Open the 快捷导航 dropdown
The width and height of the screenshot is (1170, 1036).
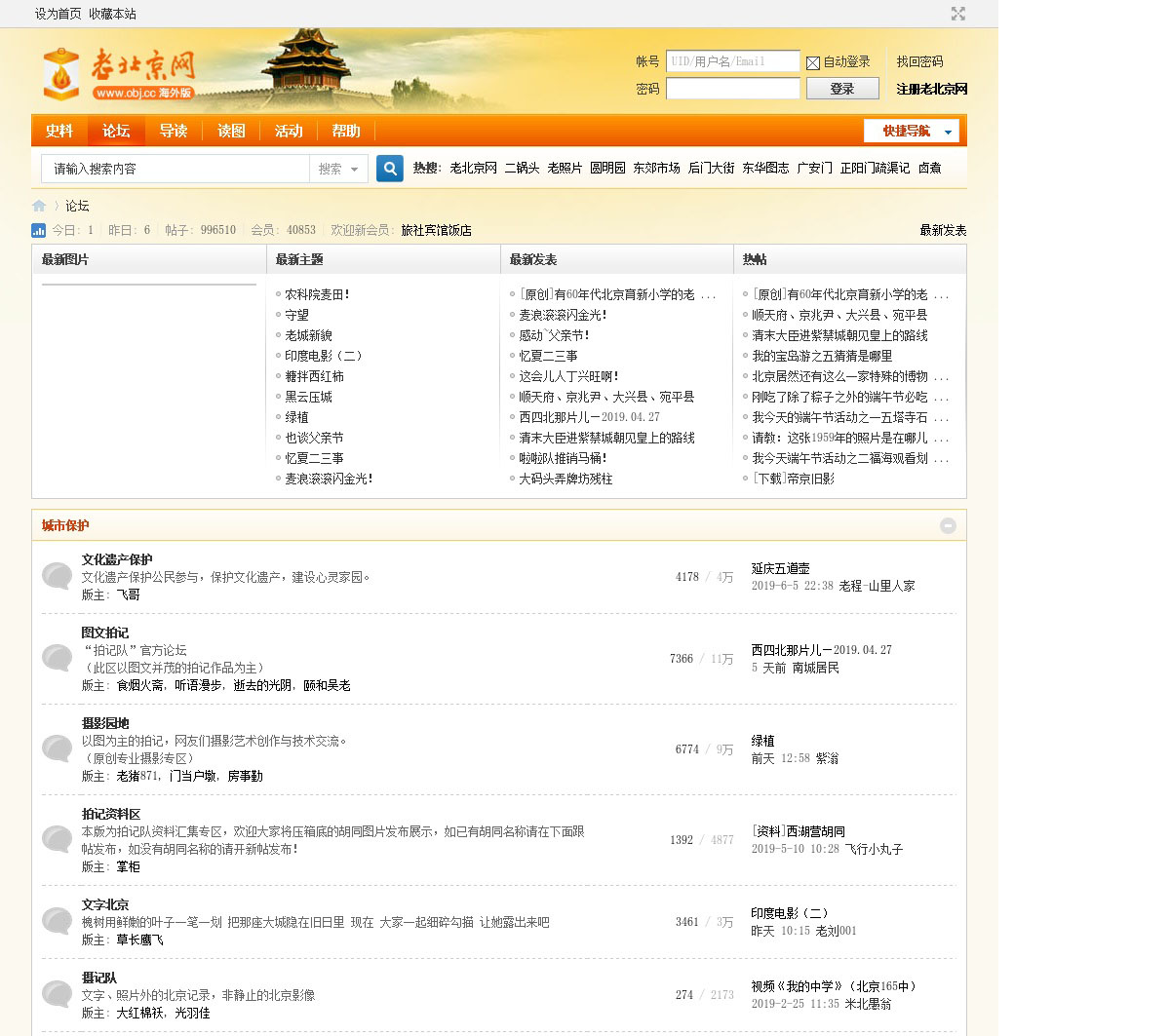[x=912, y=131]
